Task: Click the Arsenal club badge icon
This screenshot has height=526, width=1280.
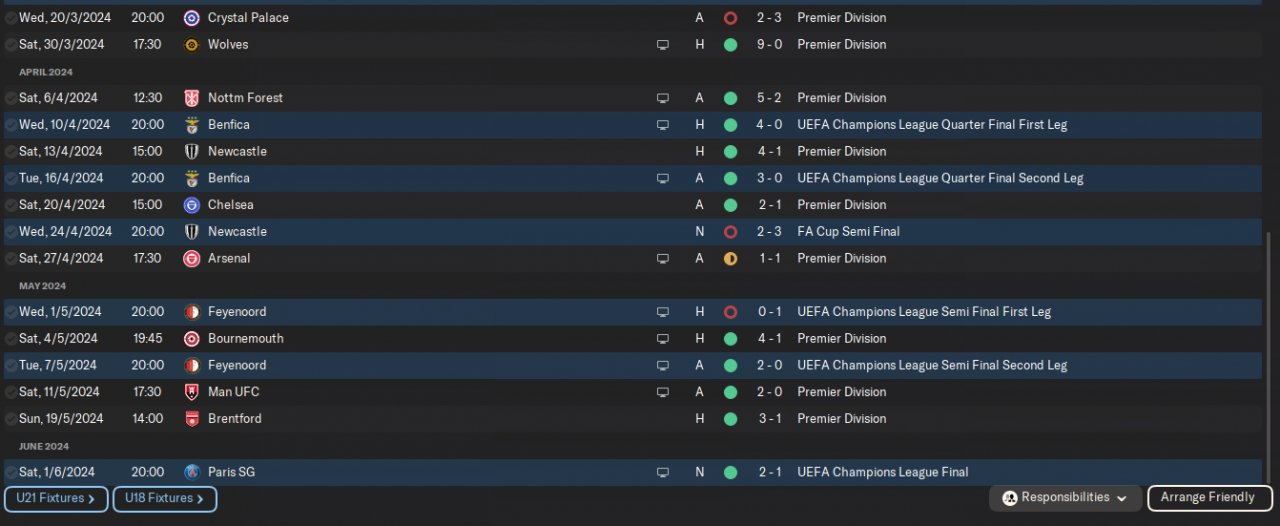Action: 192,258
